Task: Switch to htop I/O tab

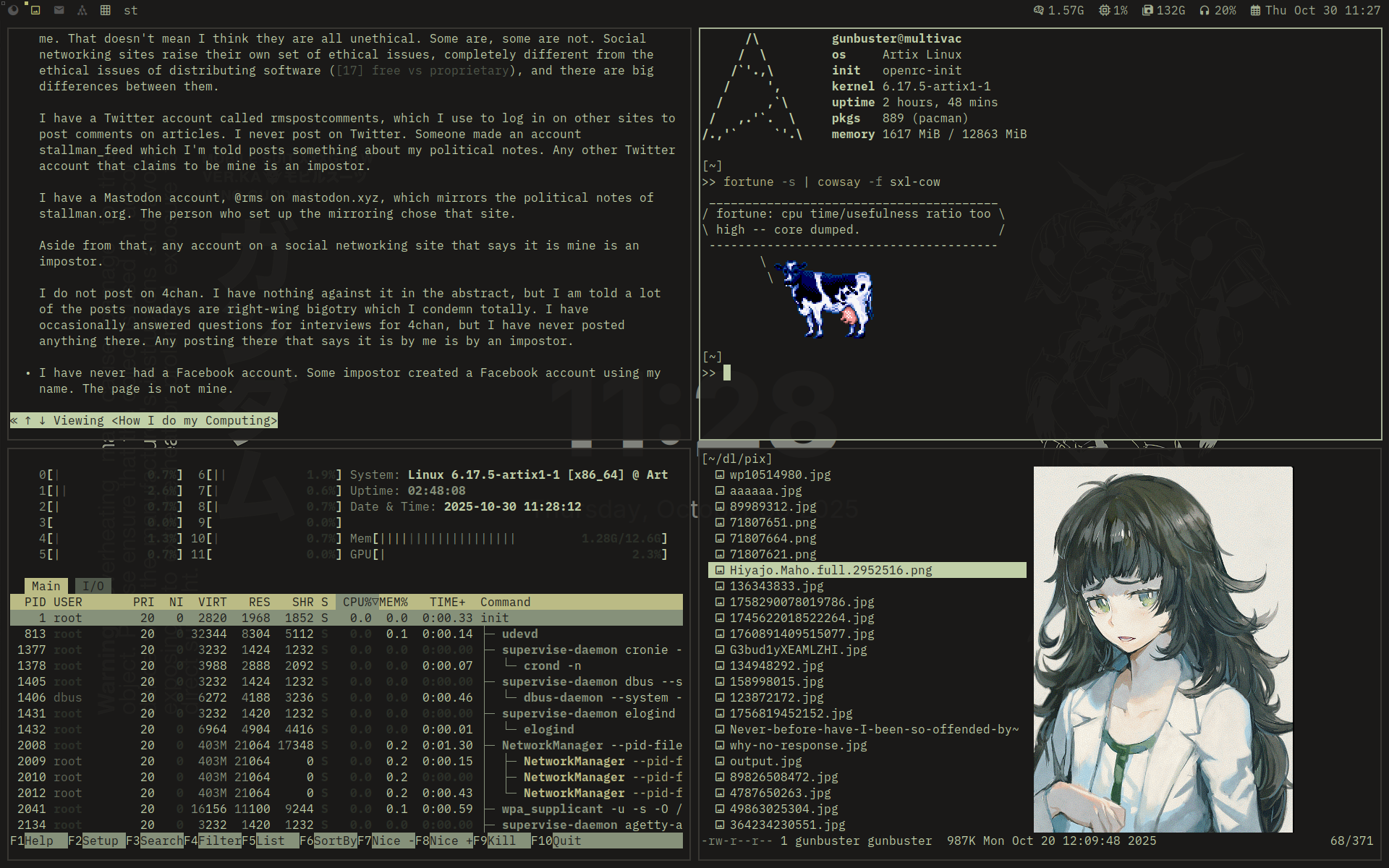Action: tap(93, 586)
